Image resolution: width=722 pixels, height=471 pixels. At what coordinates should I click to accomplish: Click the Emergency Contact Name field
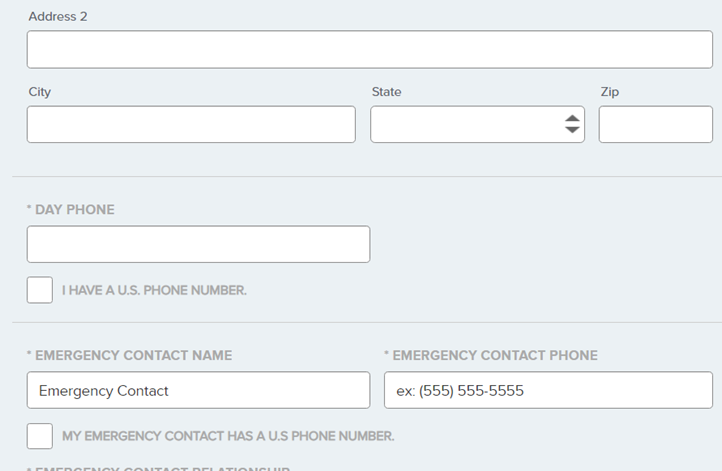point(198,390)
